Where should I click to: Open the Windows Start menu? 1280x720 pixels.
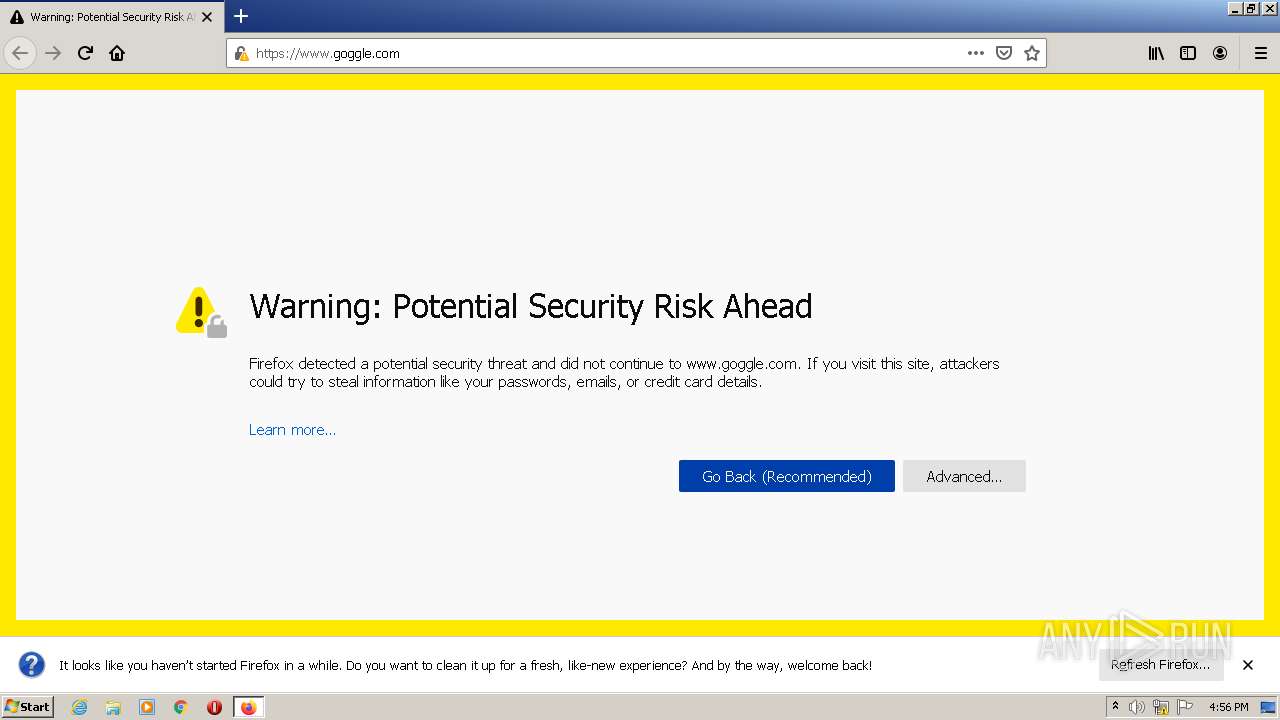(x=28, y=707)
